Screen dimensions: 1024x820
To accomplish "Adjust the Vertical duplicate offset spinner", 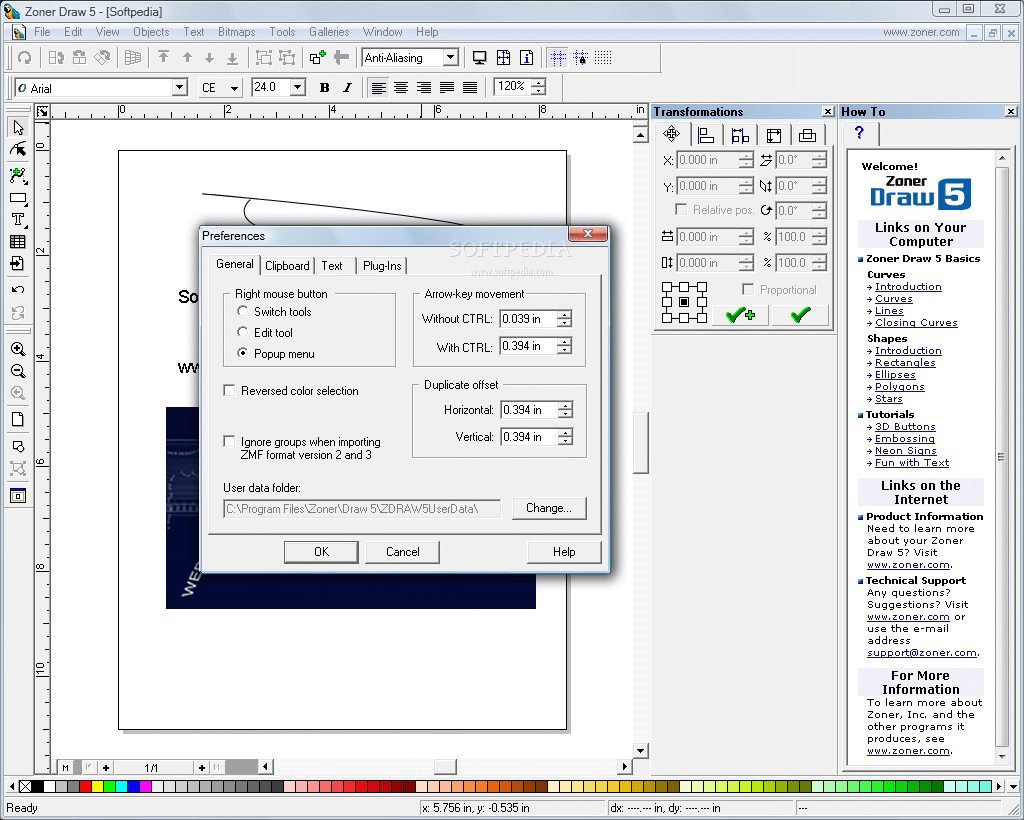I will coord(566,437).
